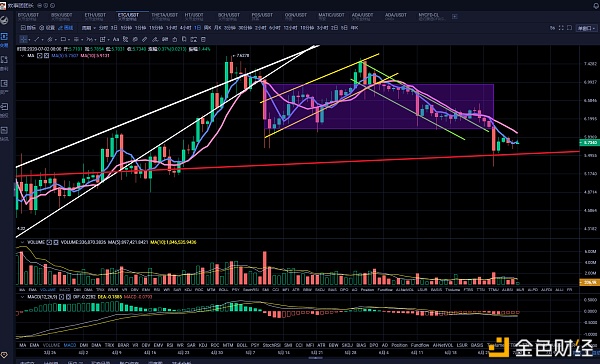The width and height of the screenshot is (600, 364).
Task: Pick the rectangle shape drawing tool
Action: click(x=63, y=39)
